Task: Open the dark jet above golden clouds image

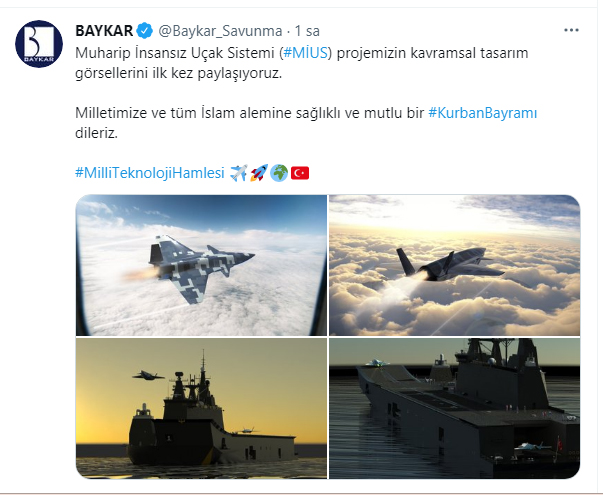Action: pos(455,265)
